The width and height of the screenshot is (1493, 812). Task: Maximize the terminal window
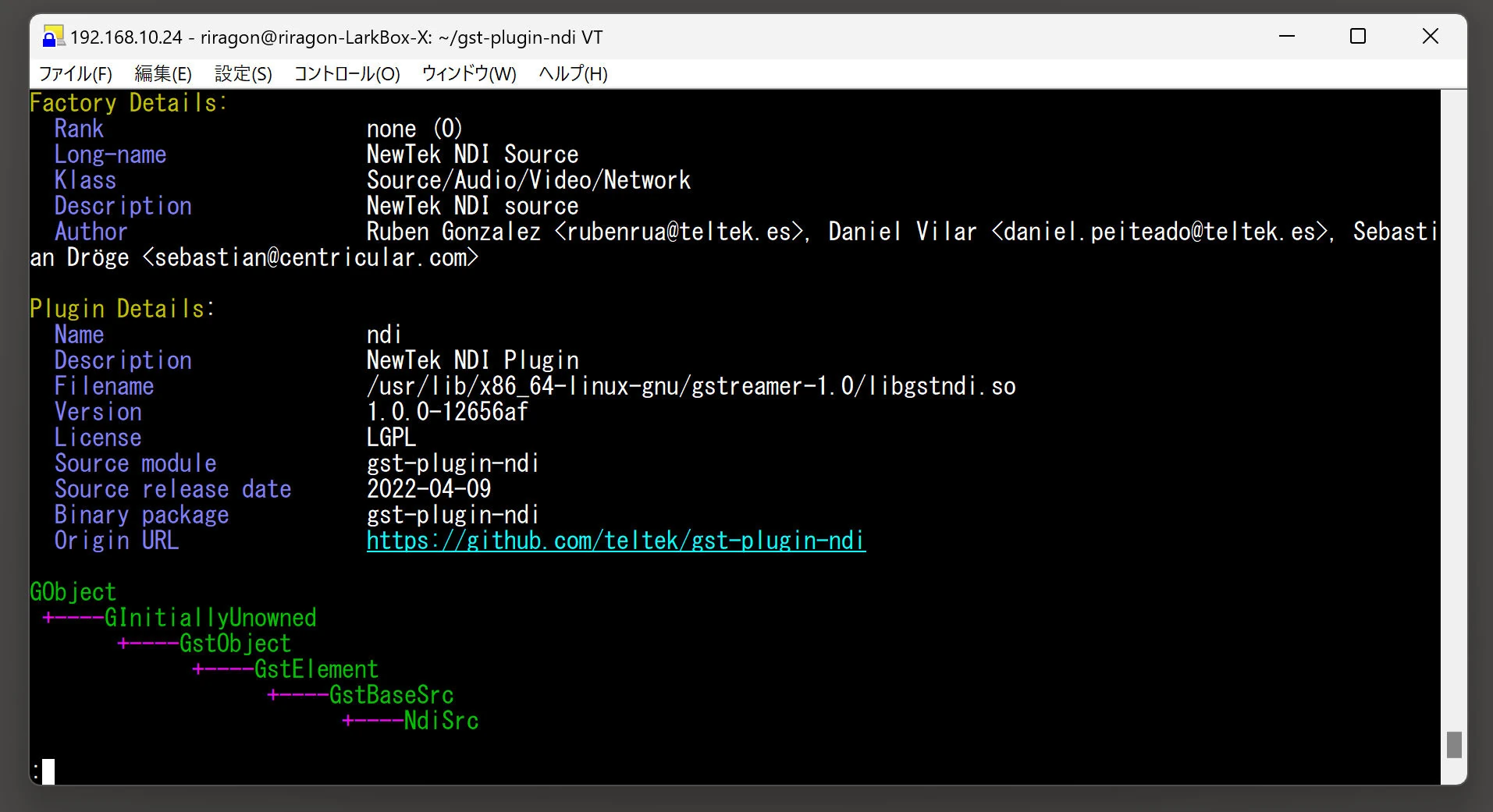(1358, 37)
